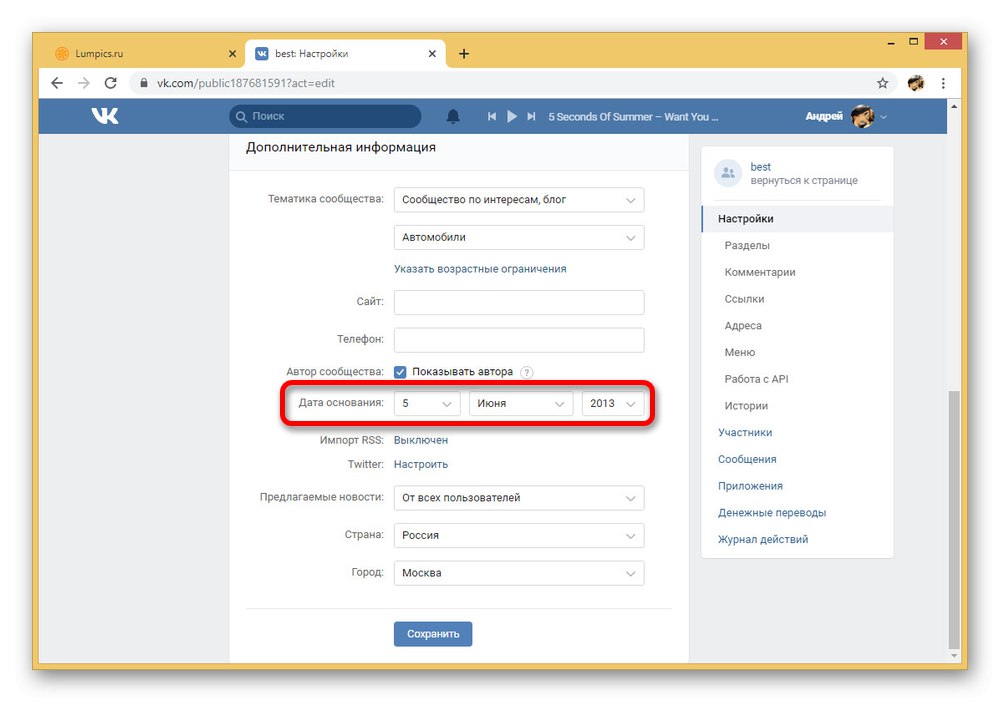Open the country dropdown Россия

(x=519, y=536)
